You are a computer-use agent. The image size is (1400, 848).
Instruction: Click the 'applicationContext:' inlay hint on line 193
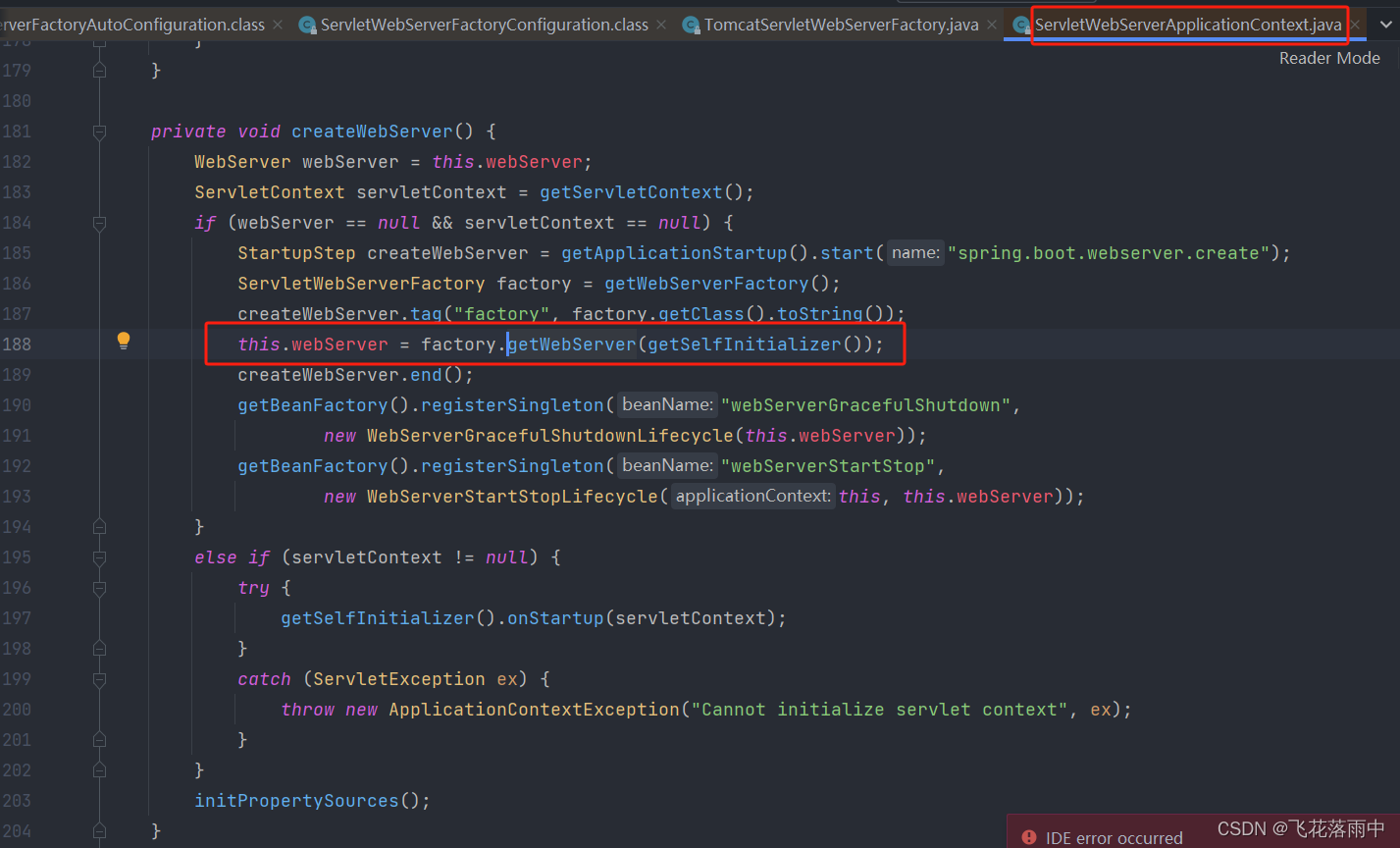click(x=752, y=497)
